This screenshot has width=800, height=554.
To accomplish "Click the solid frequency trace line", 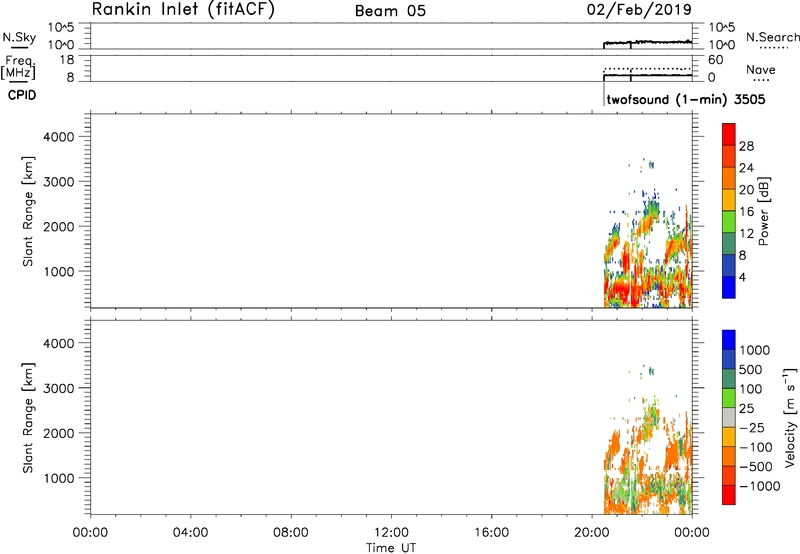I will [x=648, y=75].
